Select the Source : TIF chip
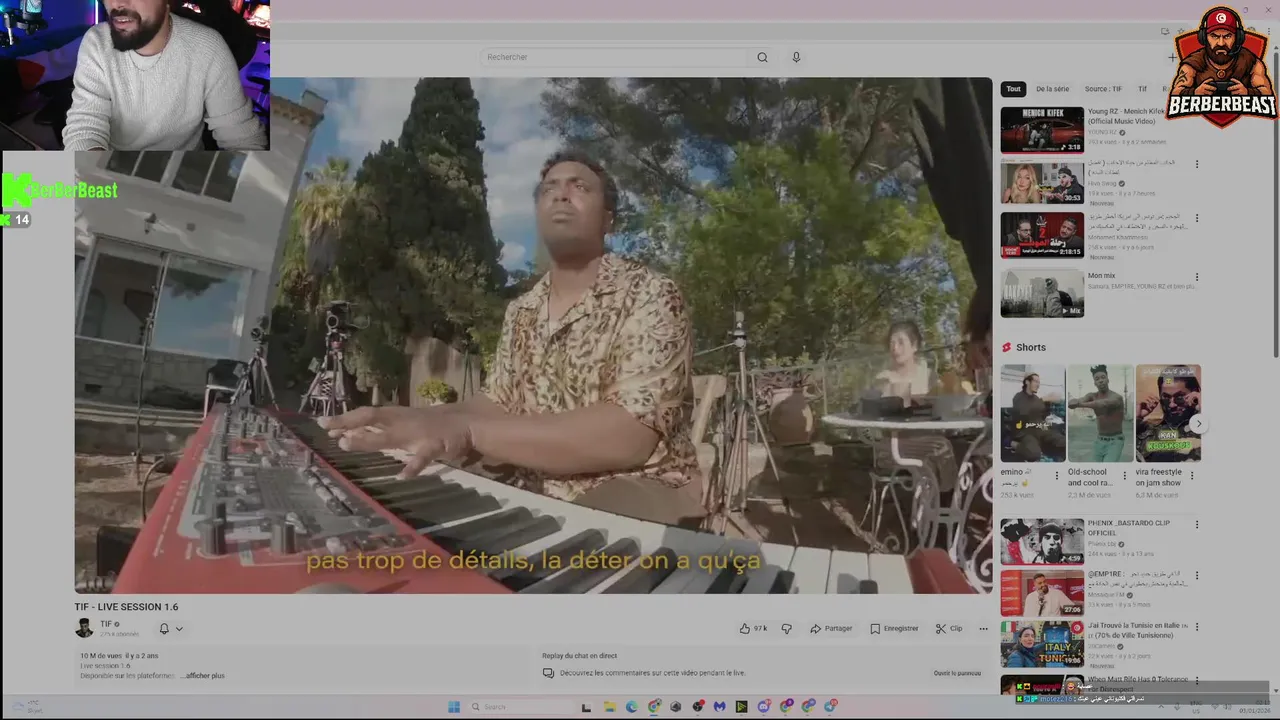Viewport: 1280px width, 720px height. point(1103,89)
